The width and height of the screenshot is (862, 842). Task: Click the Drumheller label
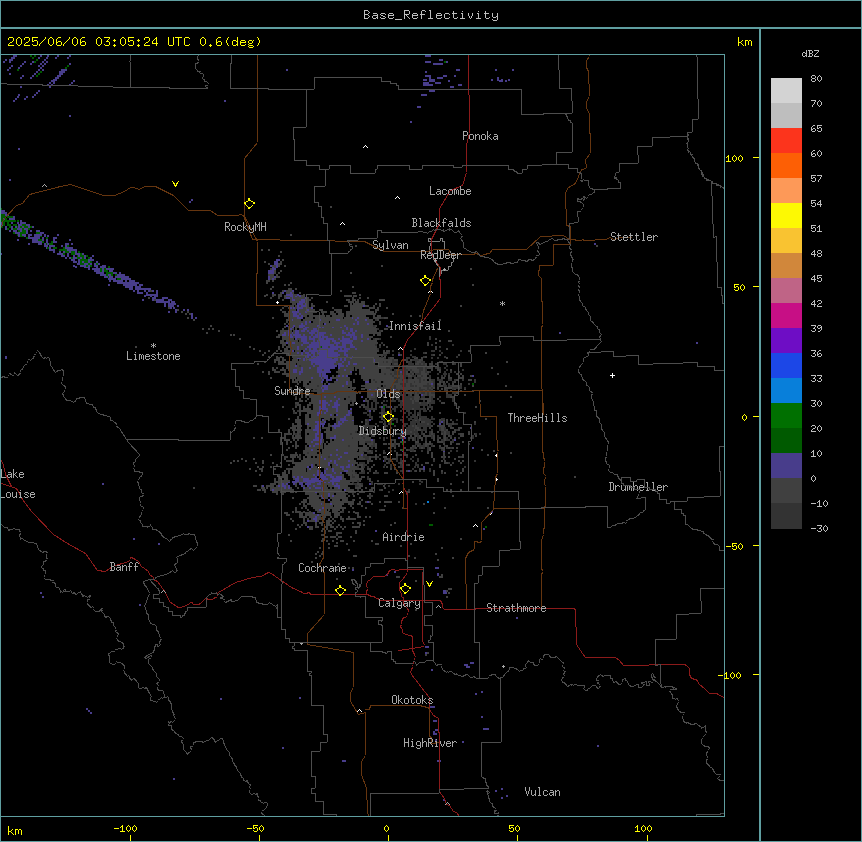coord(638,487)
